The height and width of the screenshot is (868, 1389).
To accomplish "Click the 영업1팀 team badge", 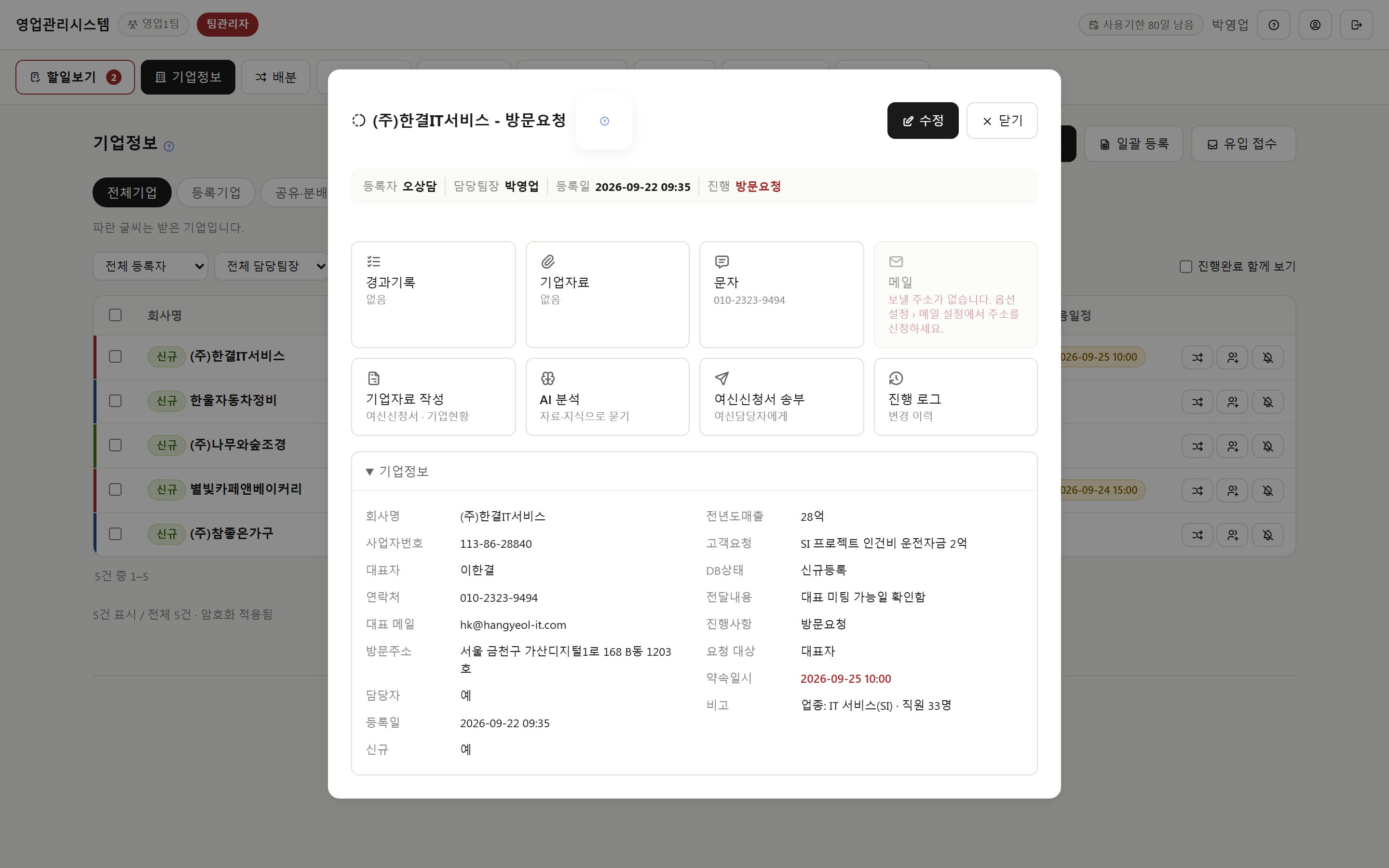I will point(153,24).
